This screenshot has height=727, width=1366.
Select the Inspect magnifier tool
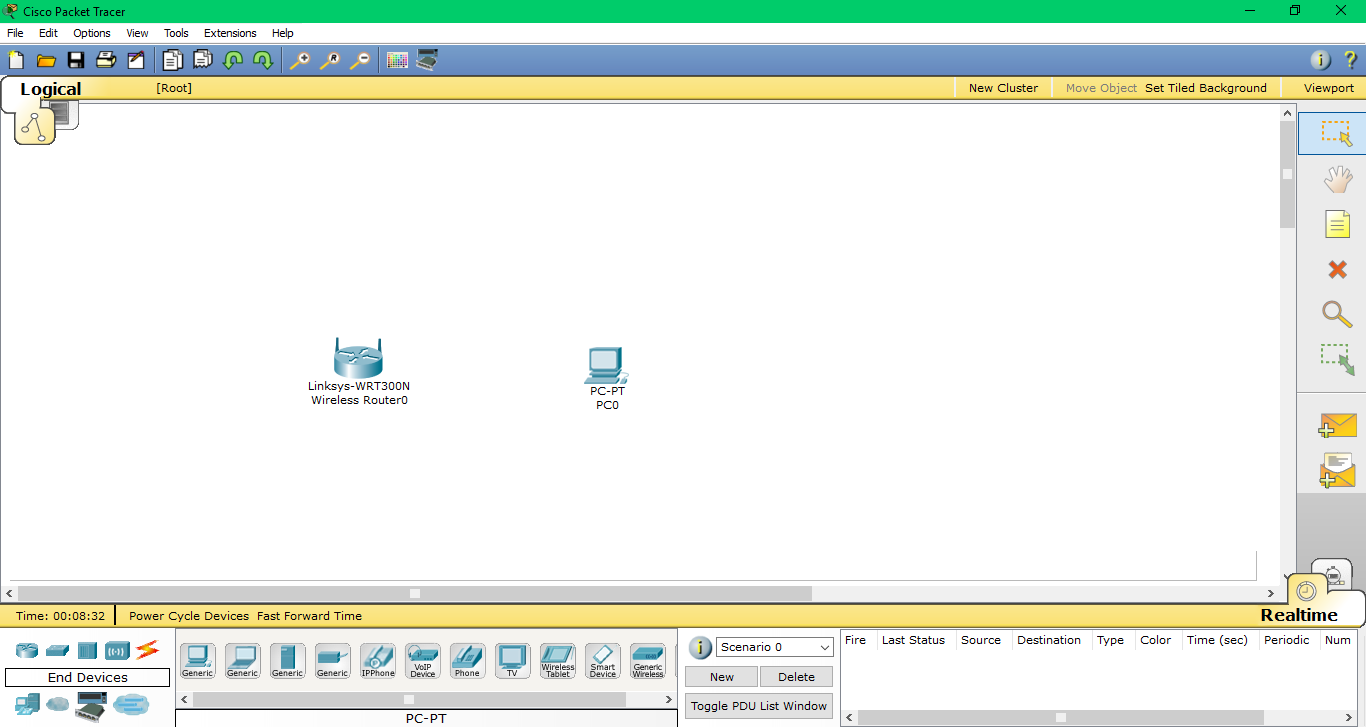click(x=1337, y=314)
